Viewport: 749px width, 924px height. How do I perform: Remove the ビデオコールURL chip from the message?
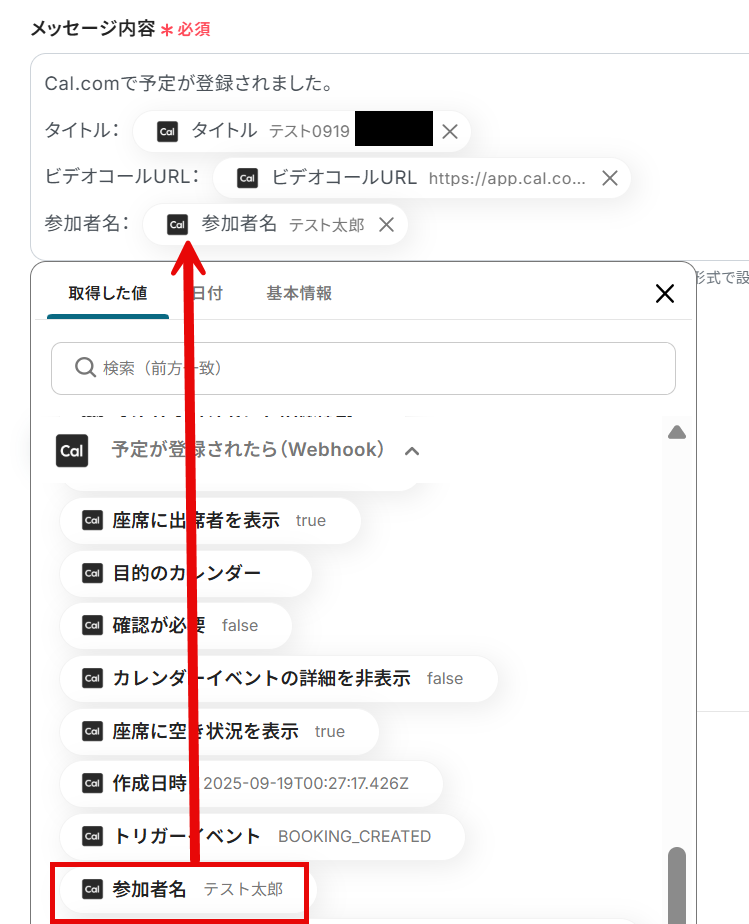pyautogui.click(x=610, y=178)
